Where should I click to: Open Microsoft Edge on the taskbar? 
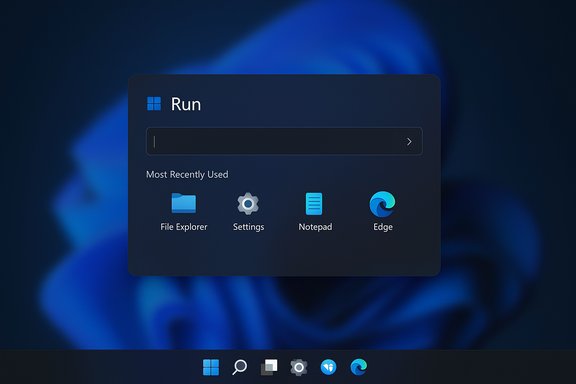point(359,367)
